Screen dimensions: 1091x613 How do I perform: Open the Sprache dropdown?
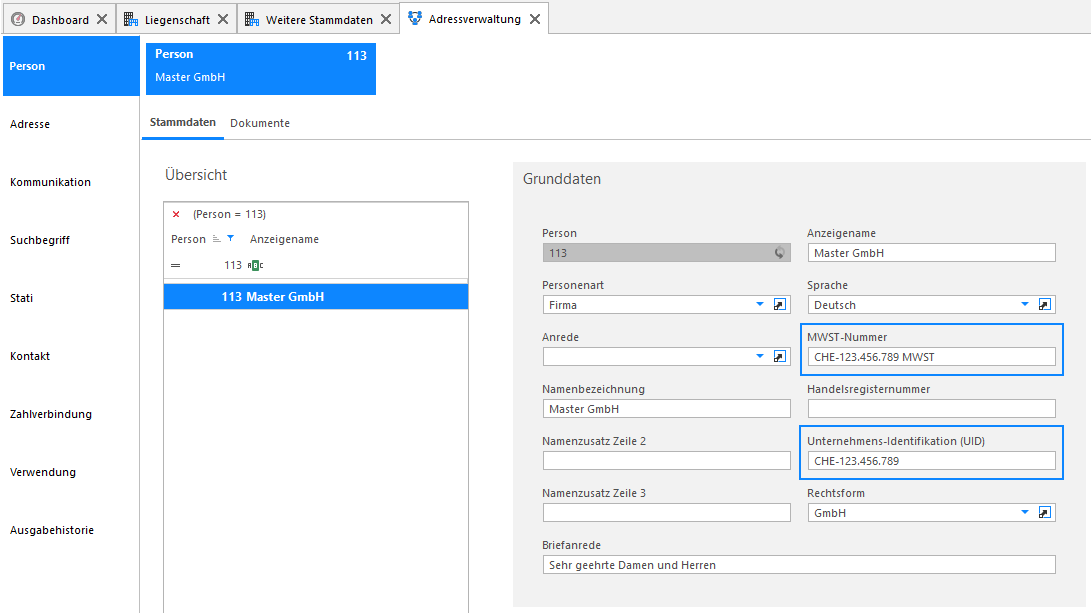[1025, 304]
